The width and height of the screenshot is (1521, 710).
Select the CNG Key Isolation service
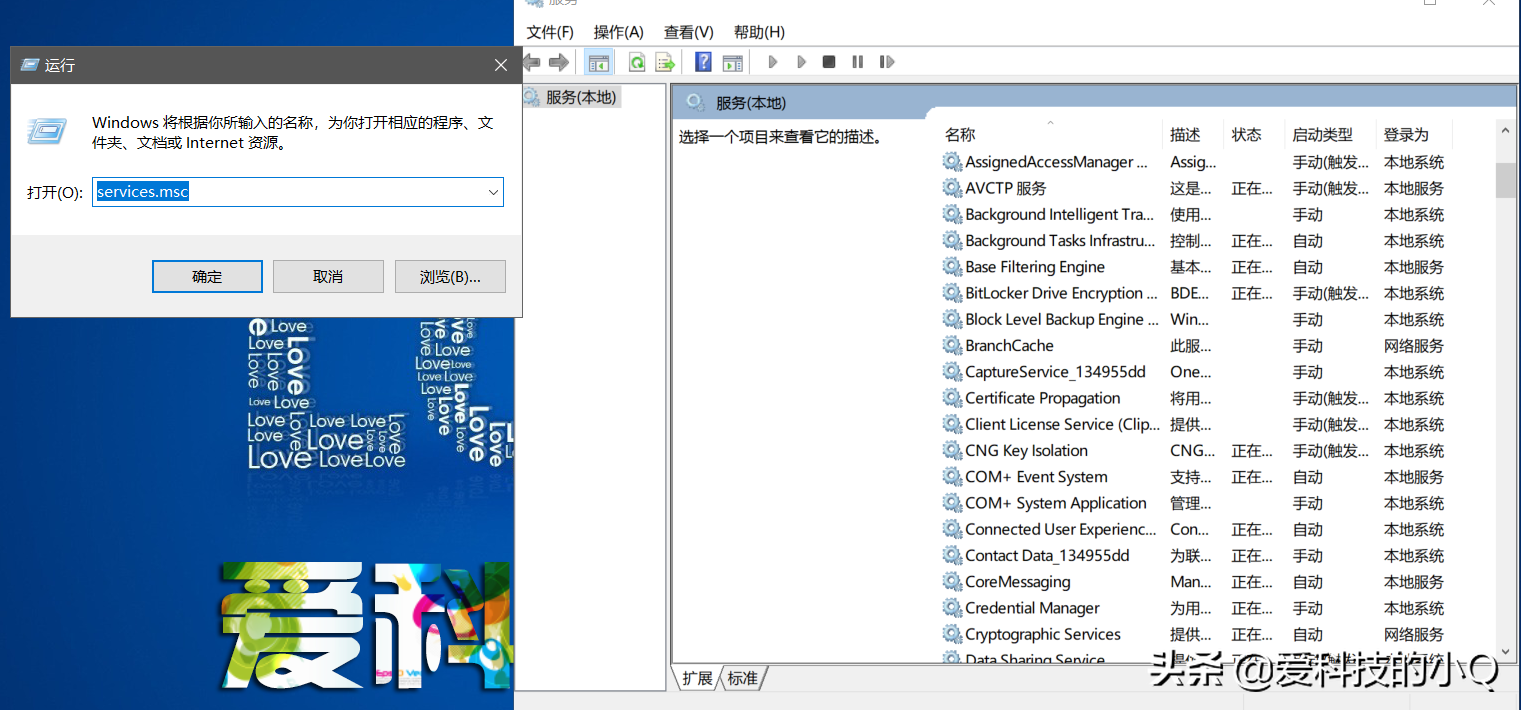click(x=1026, y=451)
